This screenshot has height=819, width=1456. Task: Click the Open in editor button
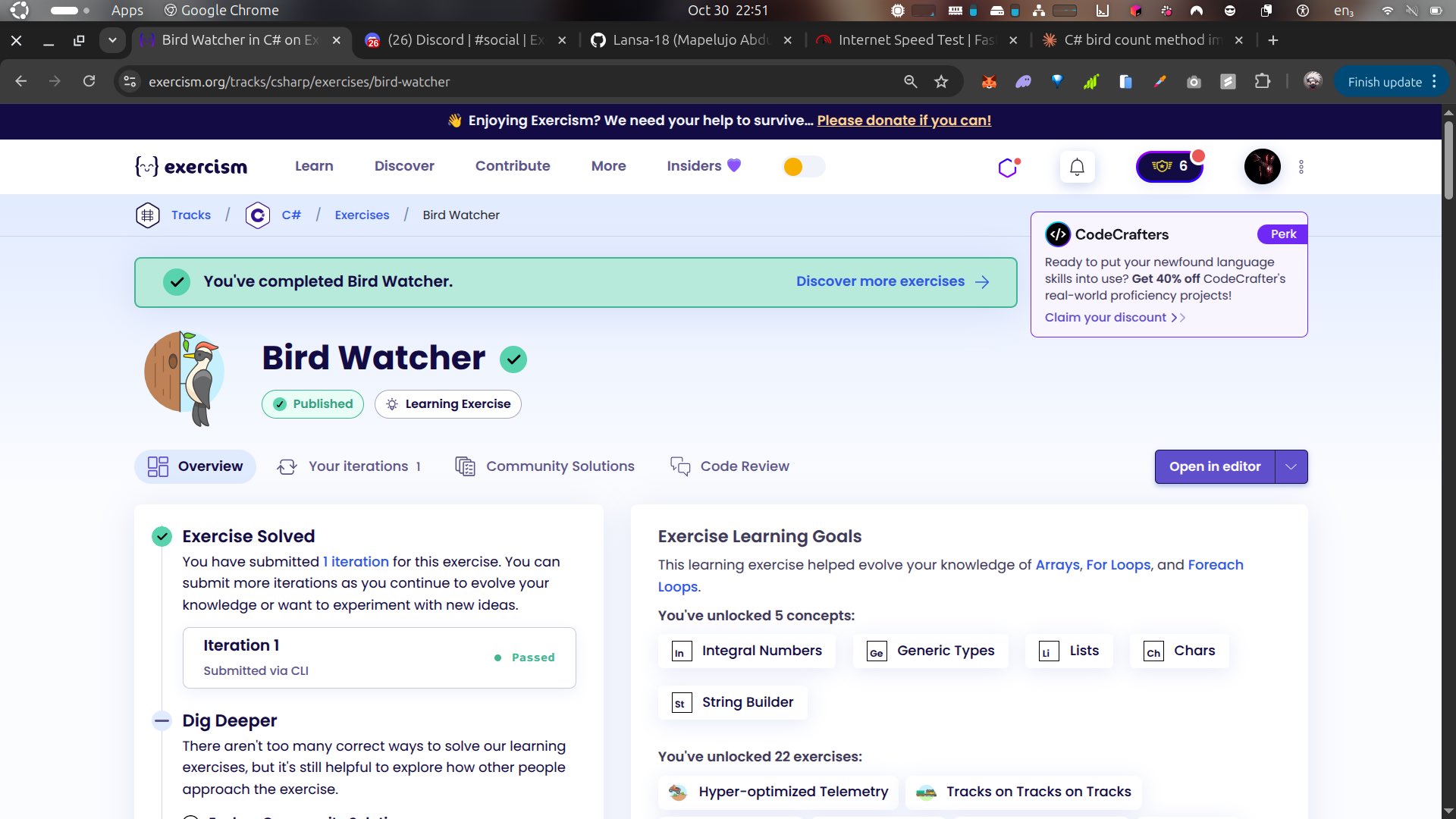[x=1214, y=467]
